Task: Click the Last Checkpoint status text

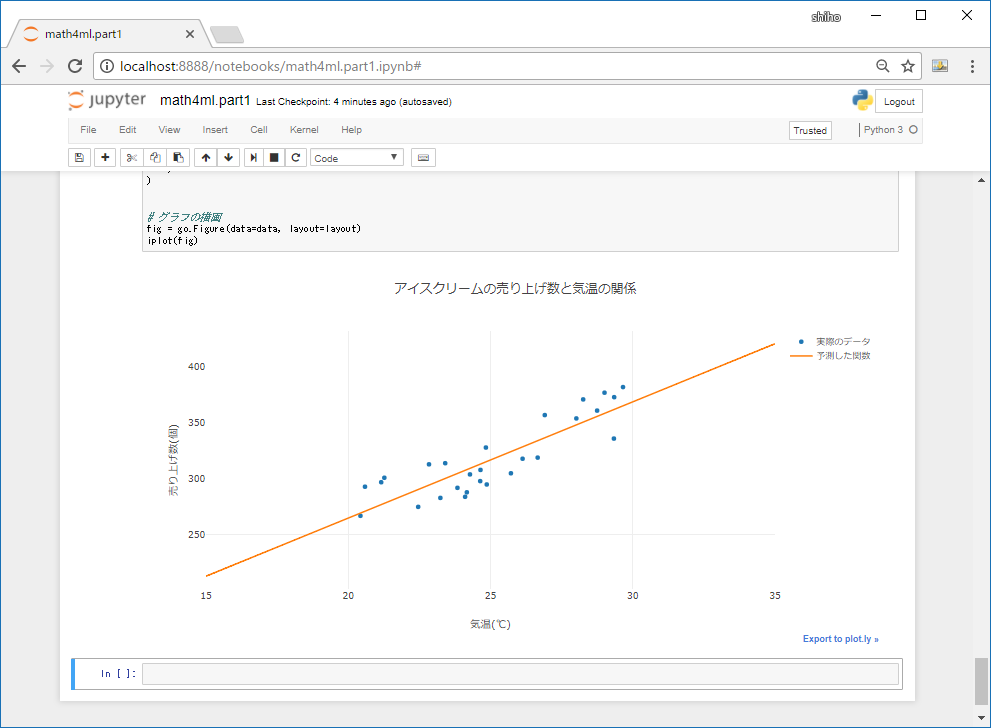Action: [354, 102]
